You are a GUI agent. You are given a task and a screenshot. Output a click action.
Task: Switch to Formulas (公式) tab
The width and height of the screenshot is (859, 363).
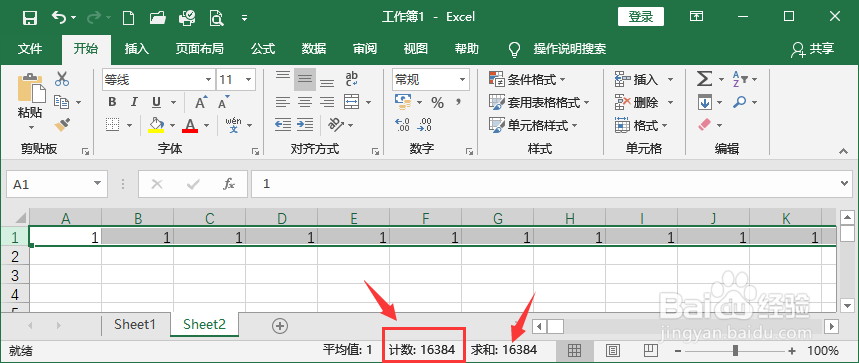pos(263,49)
